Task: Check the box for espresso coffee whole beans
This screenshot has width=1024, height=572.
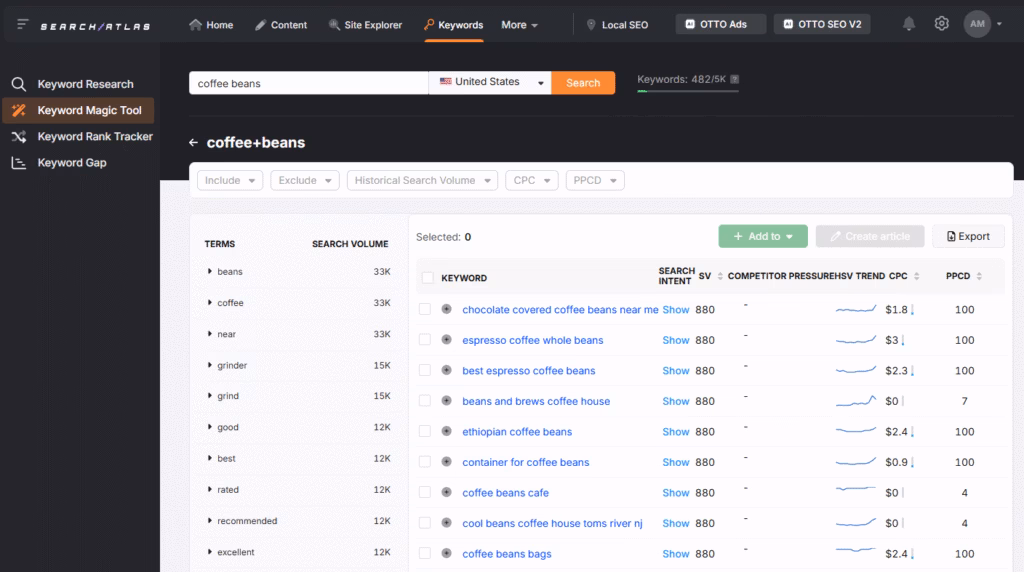Action: coord(425,340)
